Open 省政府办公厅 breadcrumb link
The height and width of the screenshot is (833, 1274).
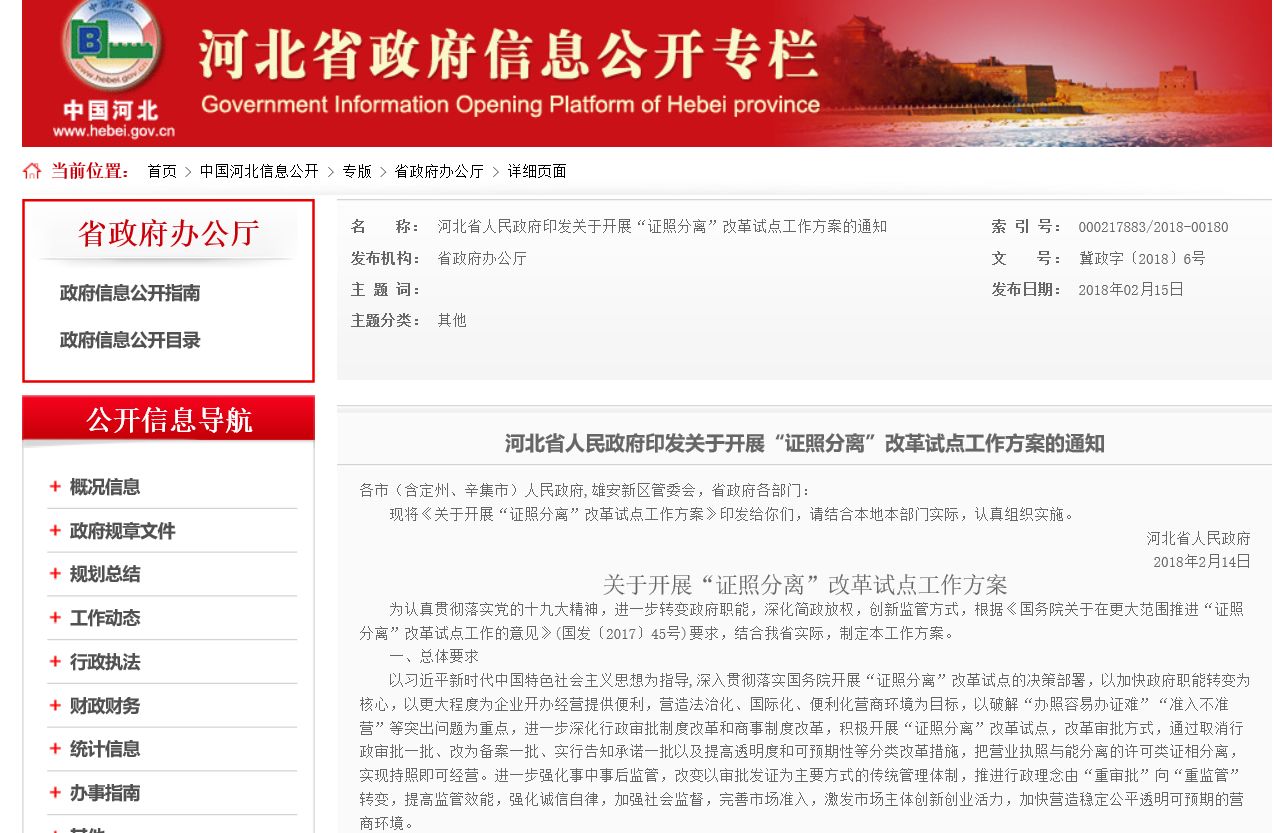(439, 171)
